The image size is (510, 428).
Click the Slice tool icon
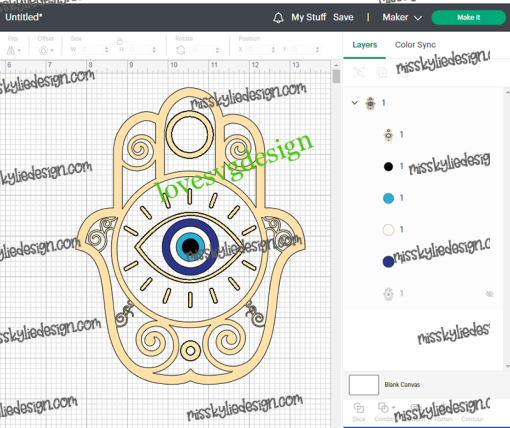coord(358,408)
